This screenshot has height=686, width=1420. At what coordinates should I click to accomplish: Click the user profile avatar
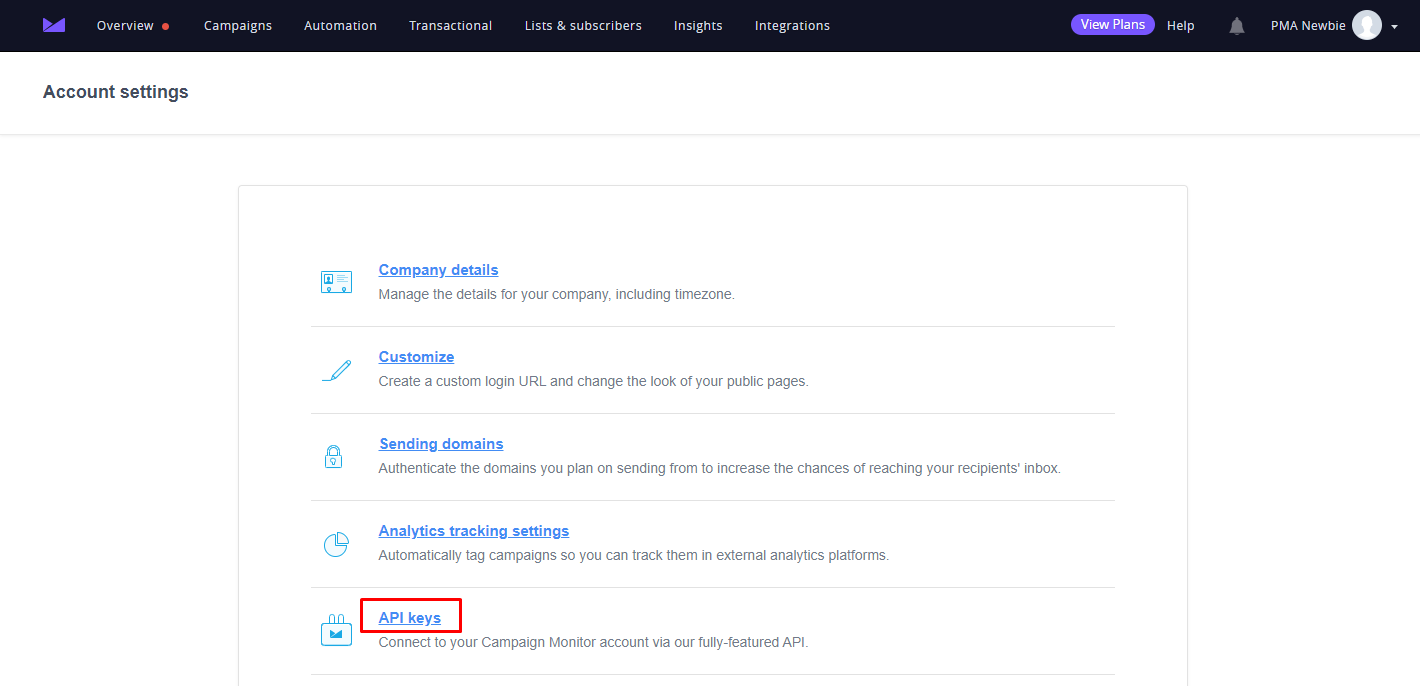pos(1366,25)
